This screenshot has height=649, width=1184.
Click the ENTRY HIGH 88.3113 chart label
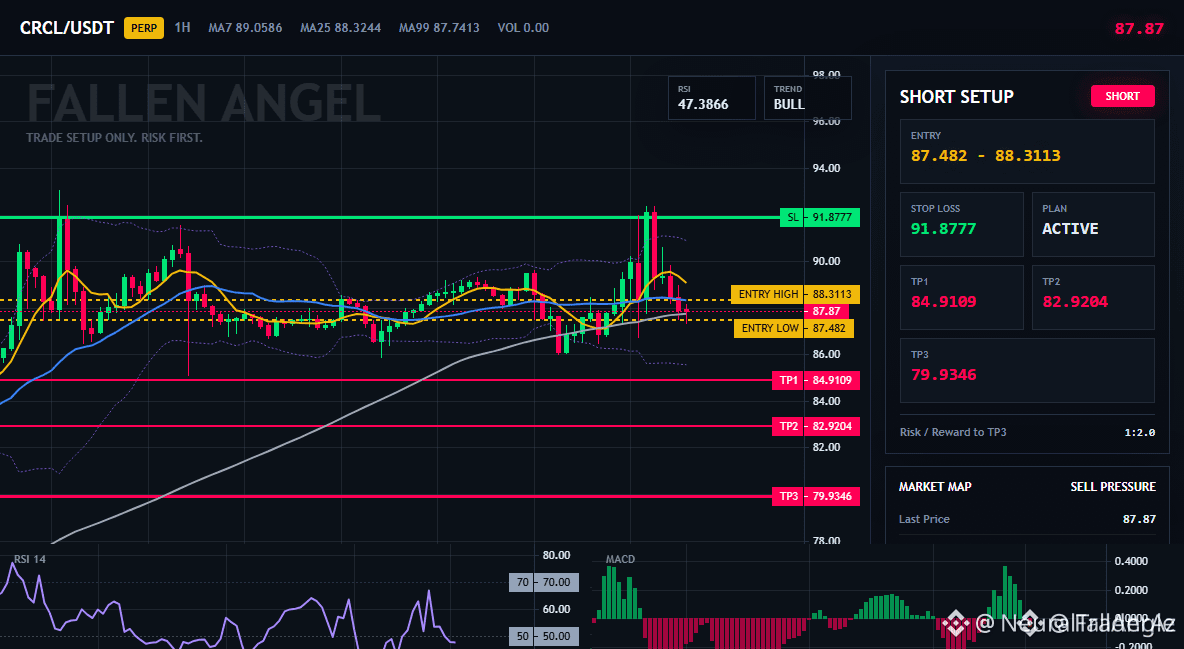[x=795, y=294]
